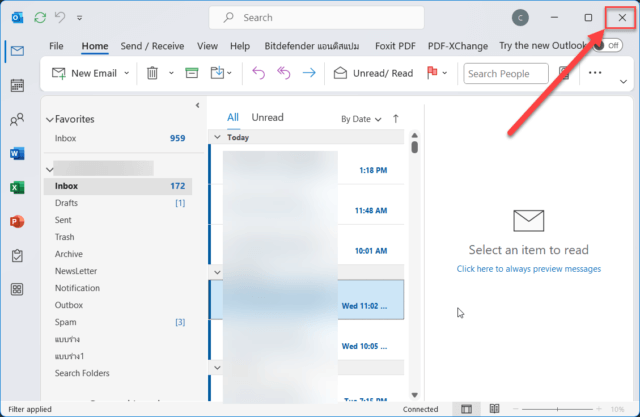Open the Bitdefender tab
Image resolution: width=640 pixels, height=417 pixels.
pyautogui.click(x=312, y=46)
